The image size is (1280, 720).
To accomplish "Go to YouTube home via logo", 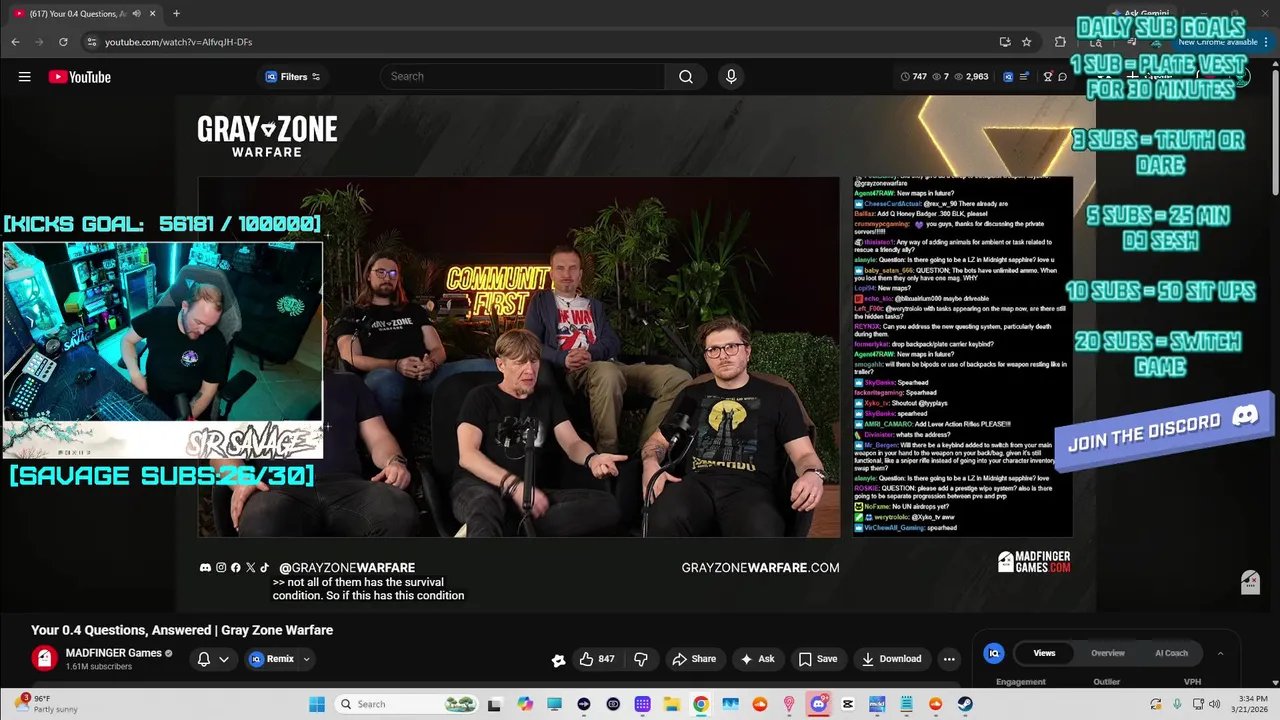I will 79,77.
